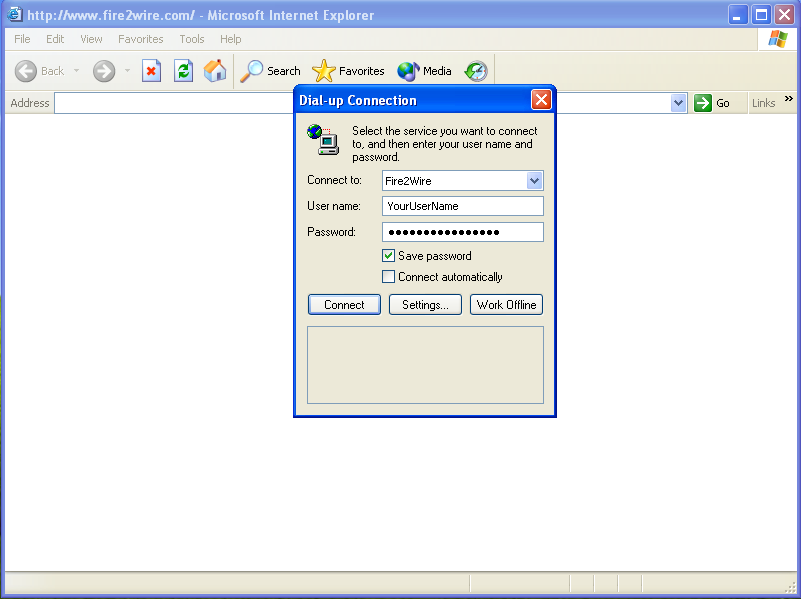Image resolution: width=801 pixels, height=599 pixels.
Task: Open the Address bar dropdown arrow
Action: point(678,103)
